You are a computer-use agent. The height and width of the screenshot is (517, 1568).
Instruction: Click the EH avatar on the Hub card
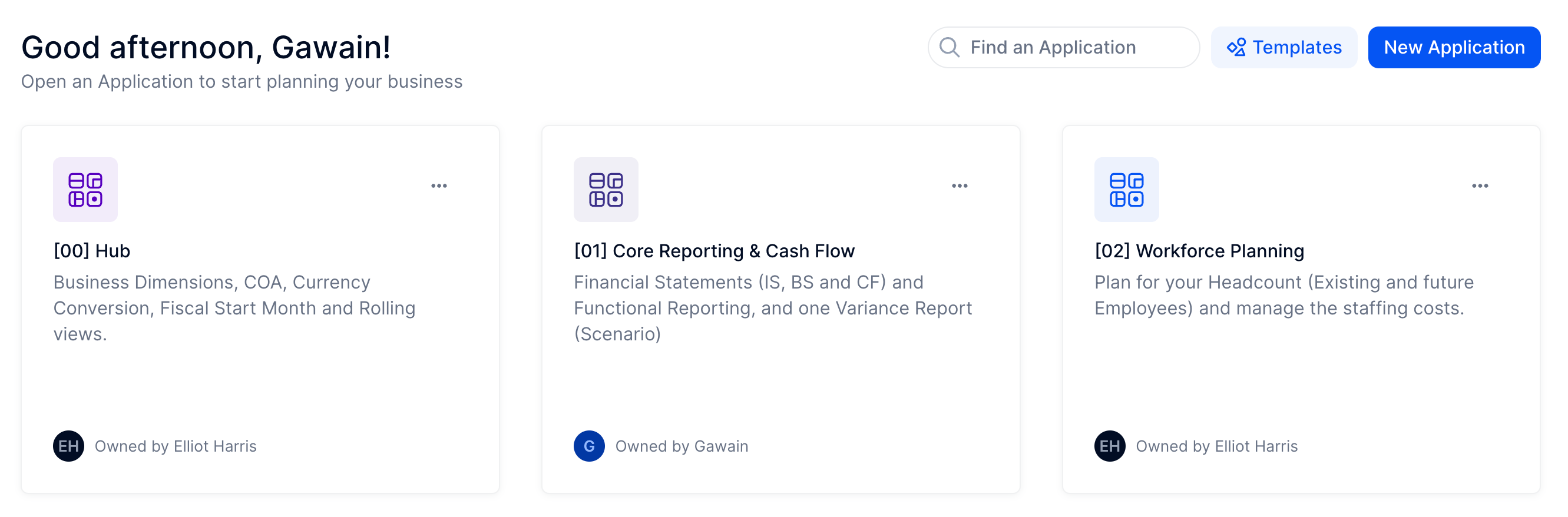(69, 446)
